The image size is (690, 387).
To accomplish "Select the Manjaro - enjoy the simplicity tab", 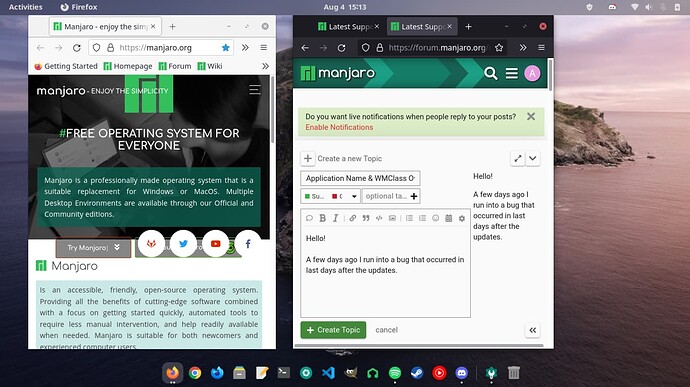I will pos(105,26).
